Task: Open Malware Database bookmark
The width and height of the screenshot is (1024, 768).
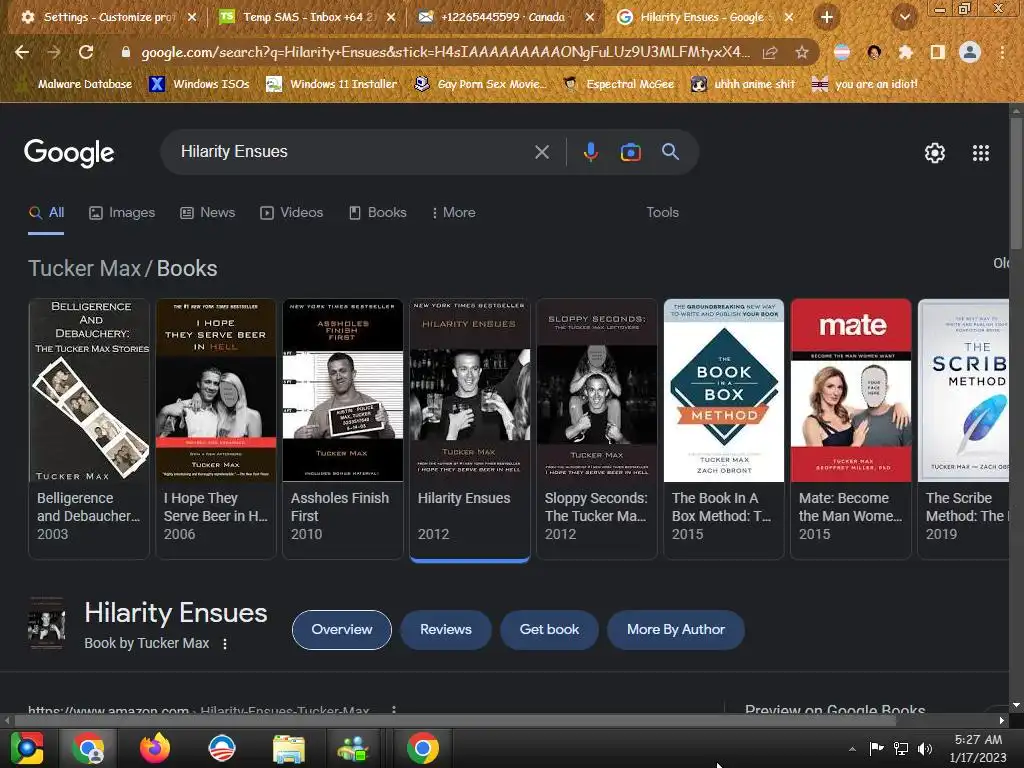Action: [x=75, y=84]
